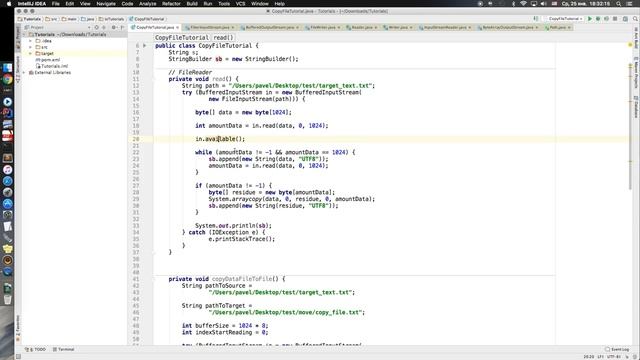Open the TODO tool window
The image size is (640, 360).
pyautogui.click(x=36, y=349)
